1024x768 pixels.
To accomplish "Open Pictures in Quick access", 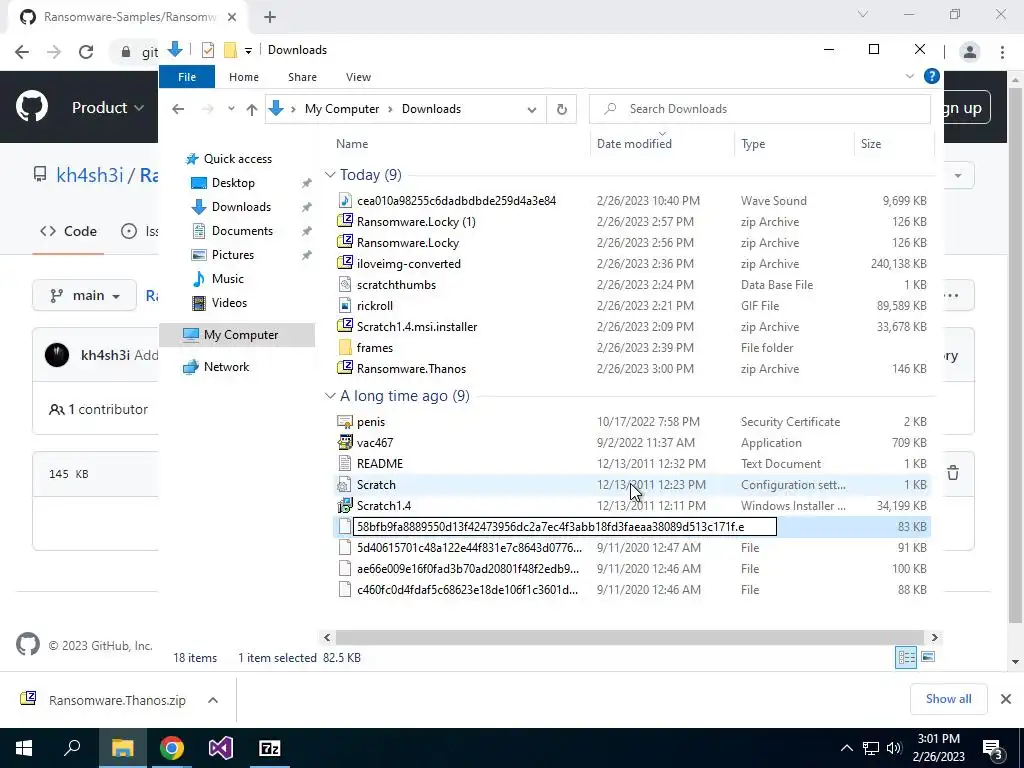I will point(232,255).
